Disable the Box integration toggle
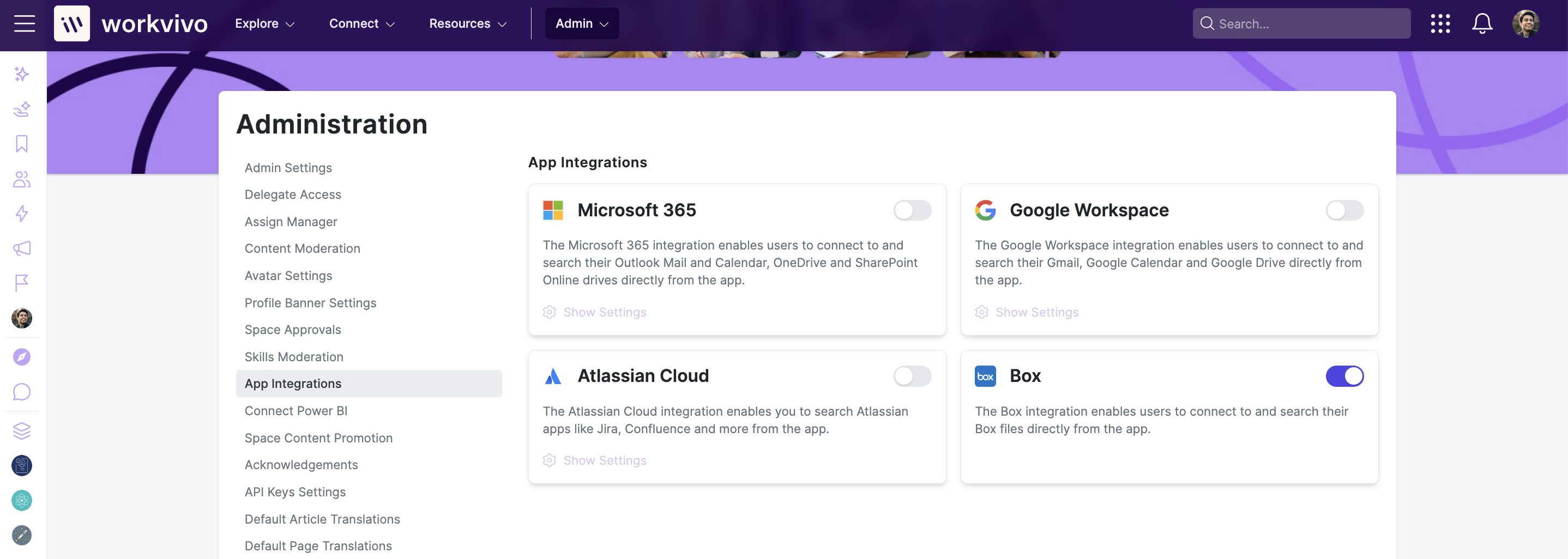Viewport: 1568px width, 559px height. 1344,376
